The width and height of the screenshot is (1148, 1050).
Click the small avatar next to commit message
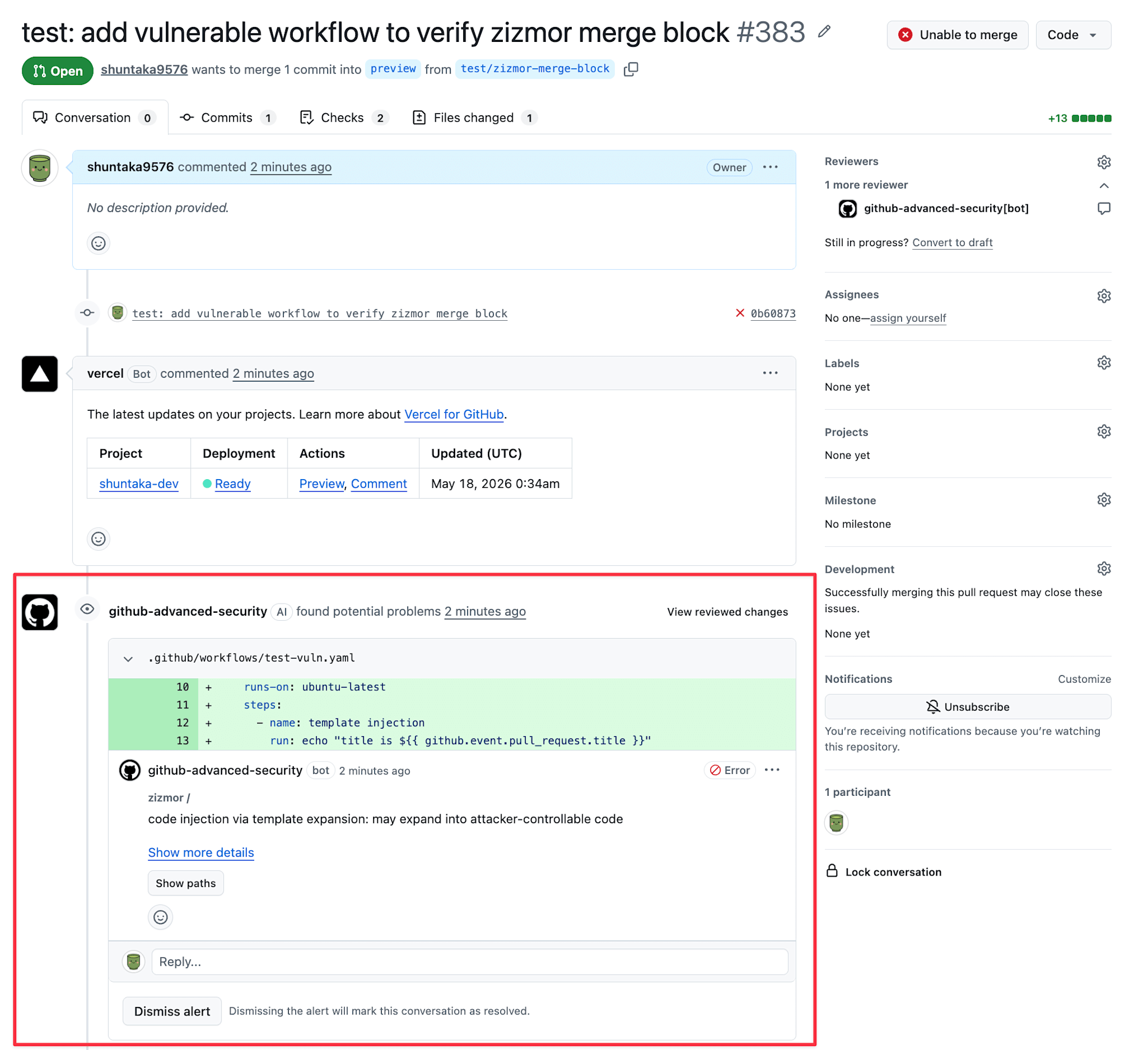(118, 313)
